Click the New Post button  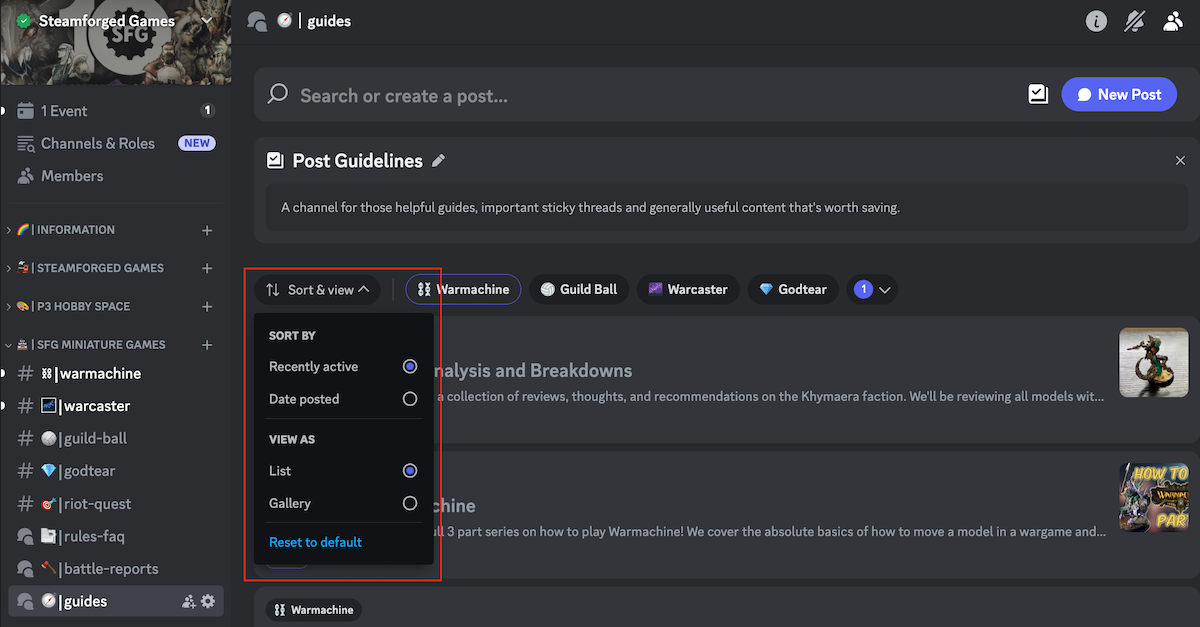tap(1119, 94)
